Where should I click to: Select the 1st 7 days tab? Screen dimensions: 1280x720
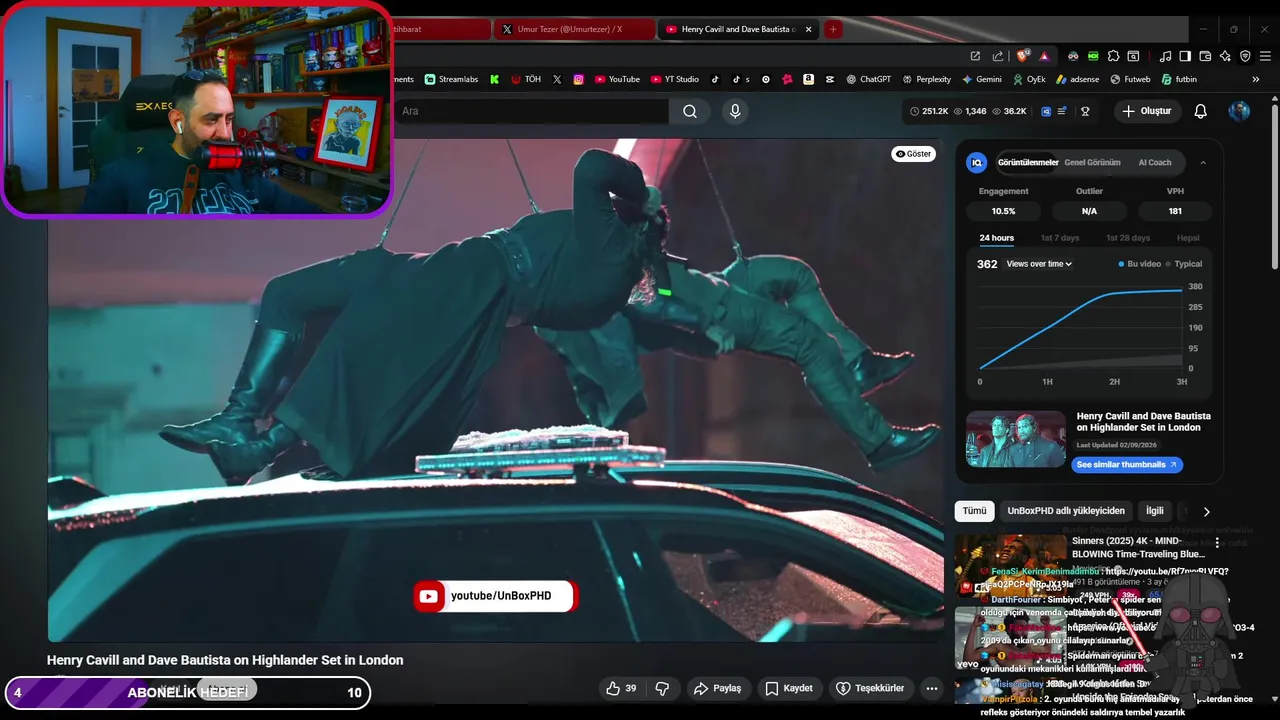pos(1060,238)
